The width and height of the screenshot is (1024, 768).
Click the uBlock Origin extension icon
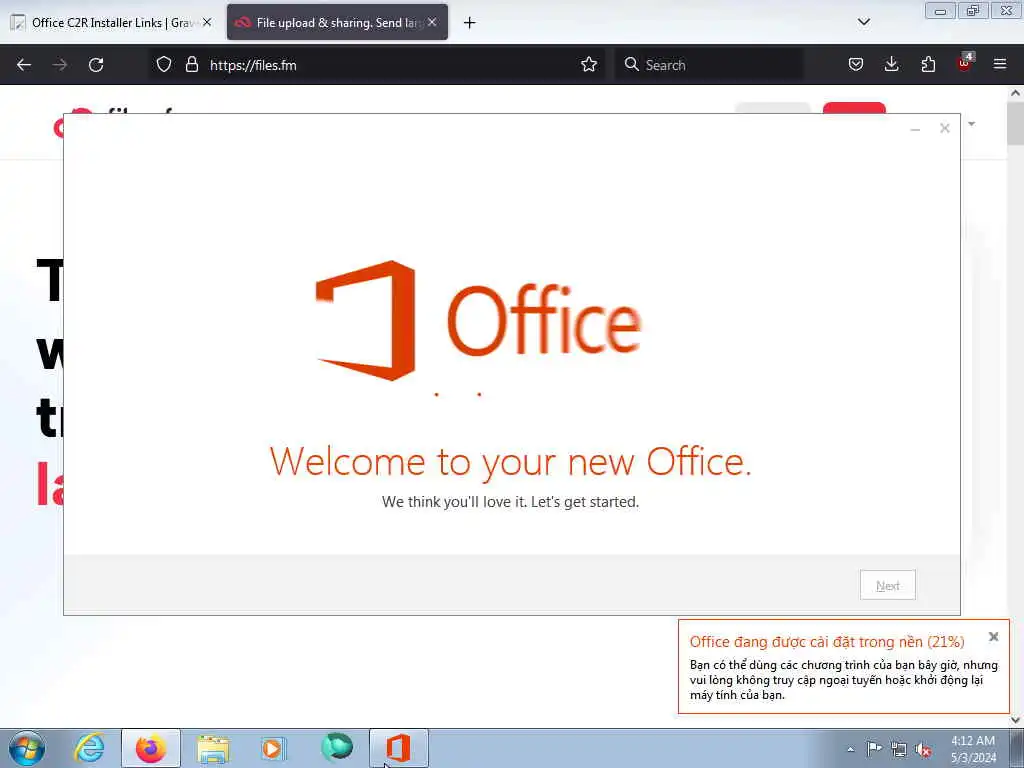[965, 63]
